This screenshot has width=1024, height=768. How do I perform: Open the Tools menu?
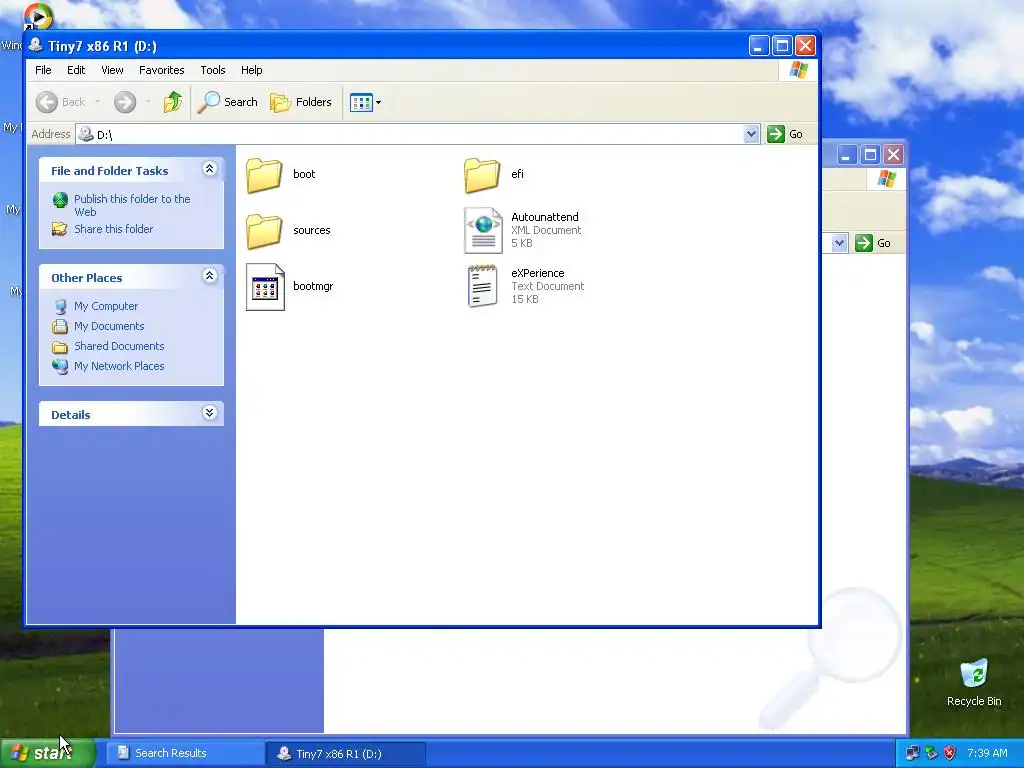point(213,70)
